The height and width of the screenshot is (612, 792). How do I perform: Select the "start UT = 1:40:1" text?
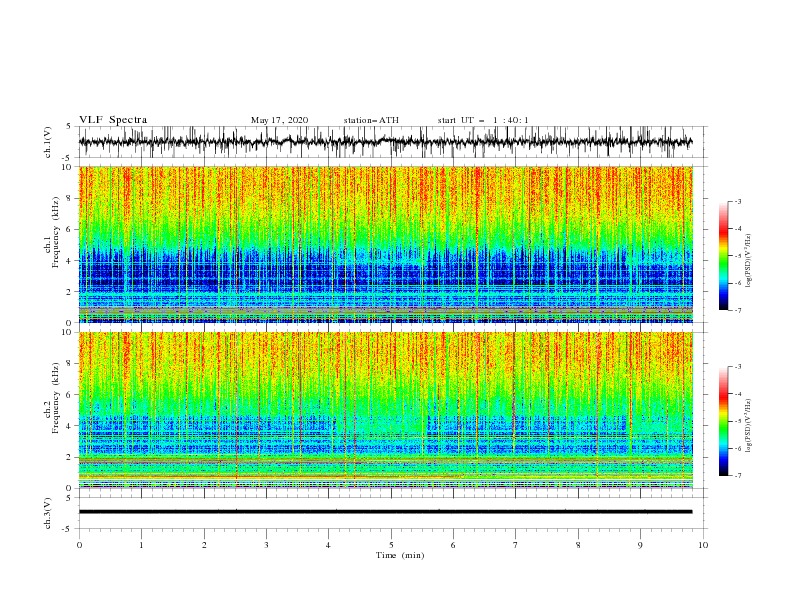point(483,120)
